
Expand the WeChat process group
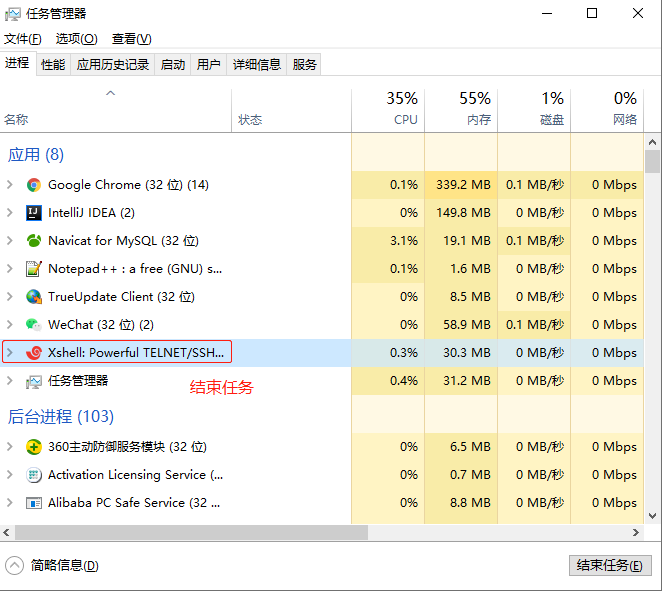point(10,324)
